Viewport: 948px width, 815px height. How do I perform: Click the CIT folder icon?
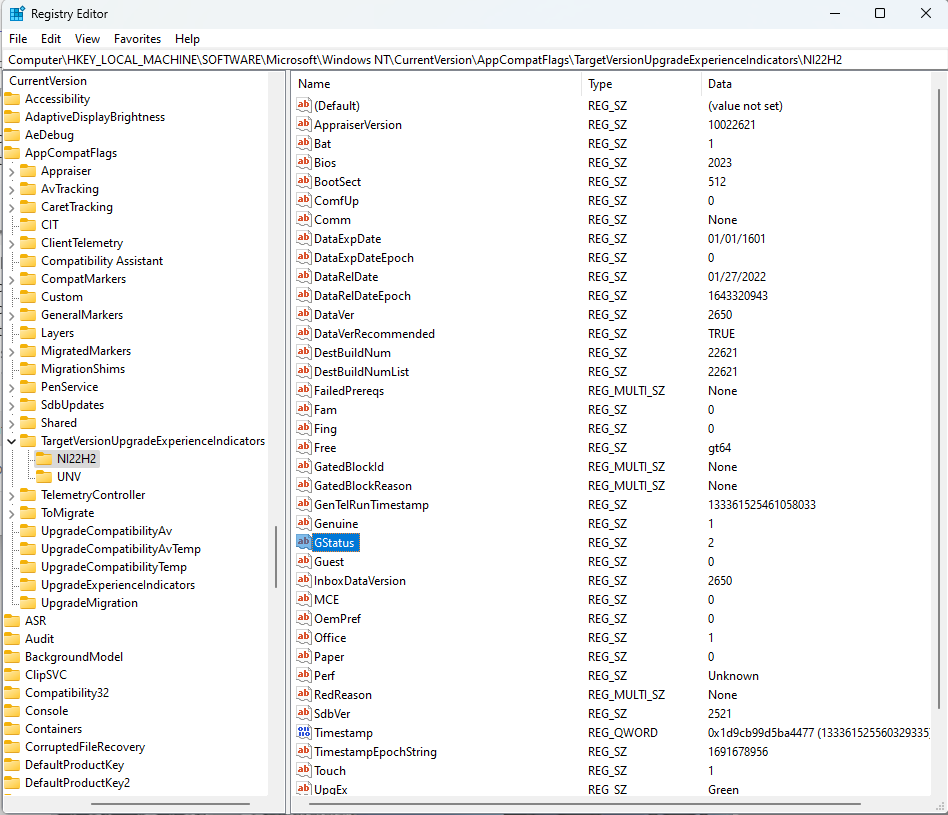click(28, 225)
